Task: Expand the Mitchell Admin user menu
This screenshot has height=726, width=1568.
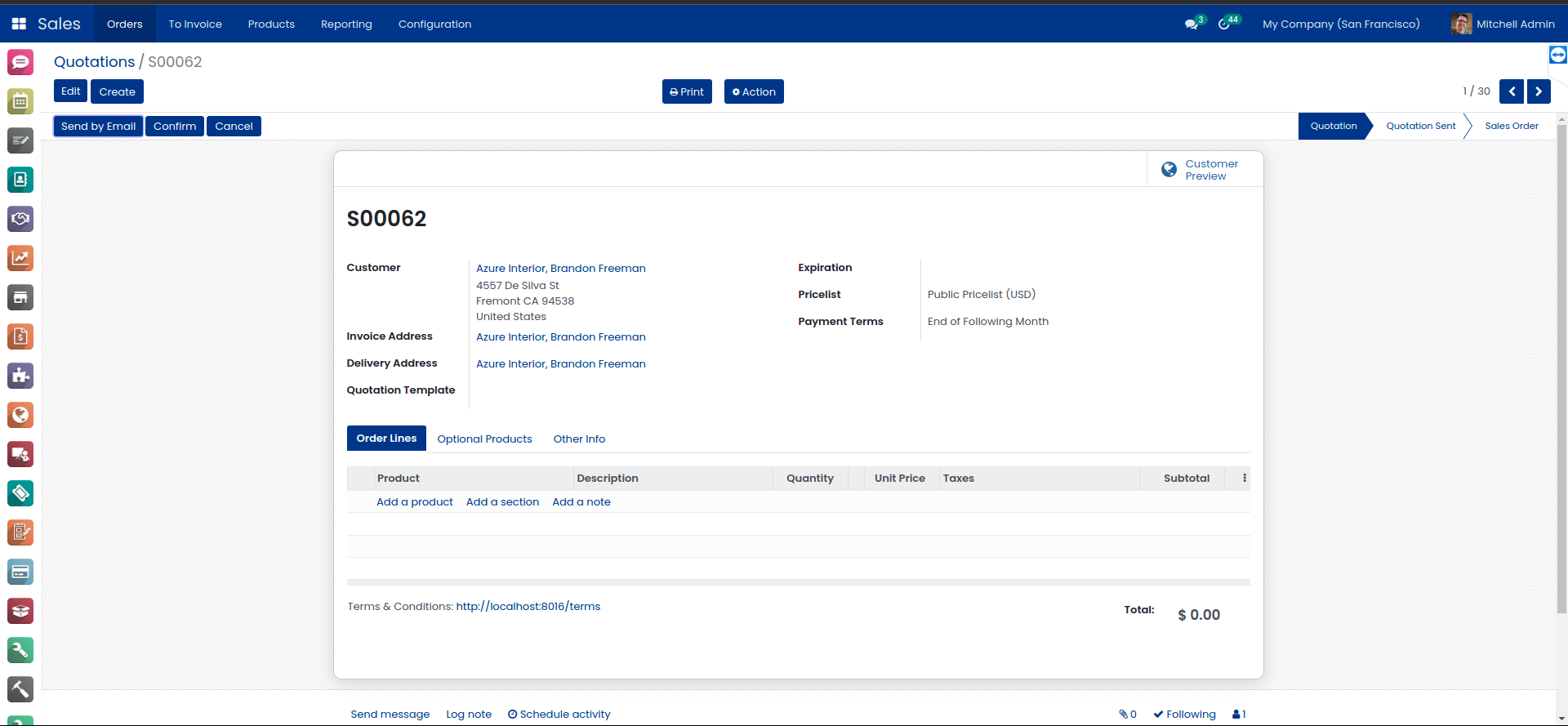Action: click(x=1503, y=24)
